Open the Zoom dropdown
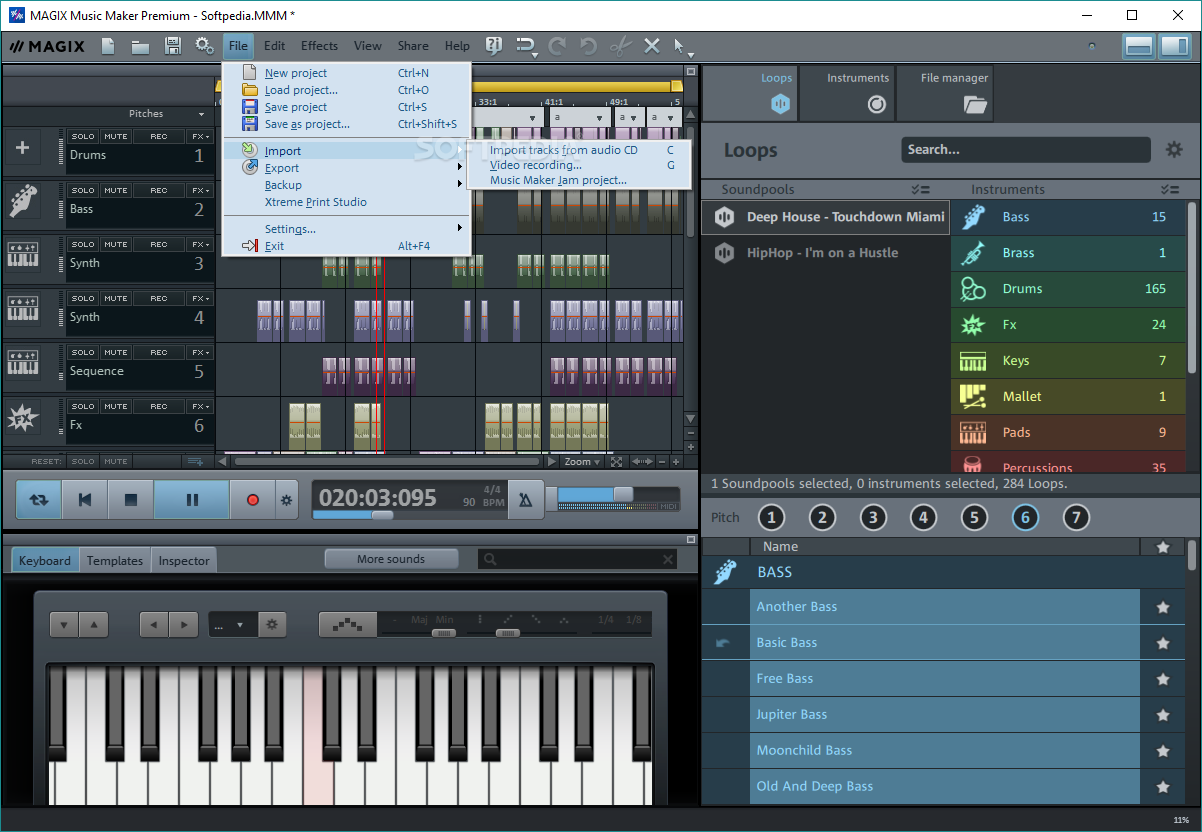 coord(582,462)
